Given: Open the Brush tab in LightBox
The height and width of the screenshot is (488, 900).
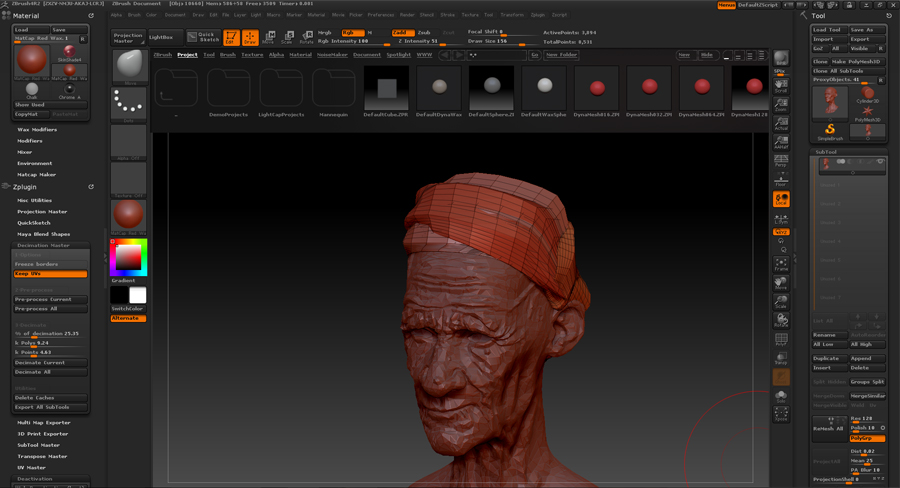Looking at the screenshot, I should point(228,55).
